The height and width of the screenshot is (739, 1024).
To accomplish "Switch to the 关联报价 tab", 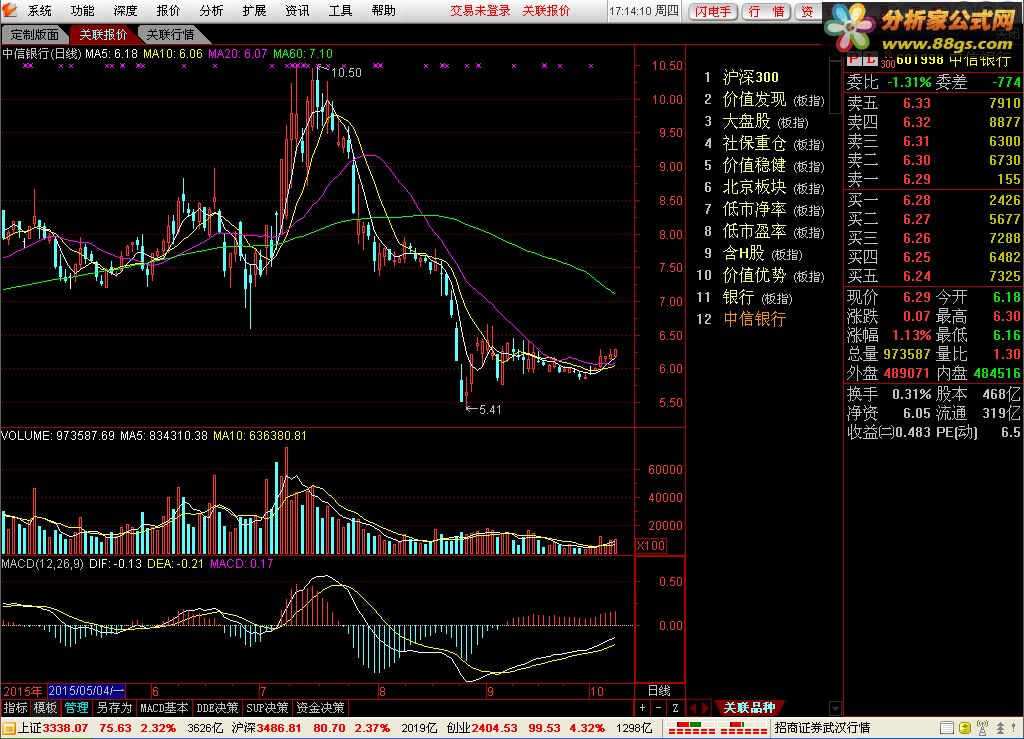I will coord(103,35).
